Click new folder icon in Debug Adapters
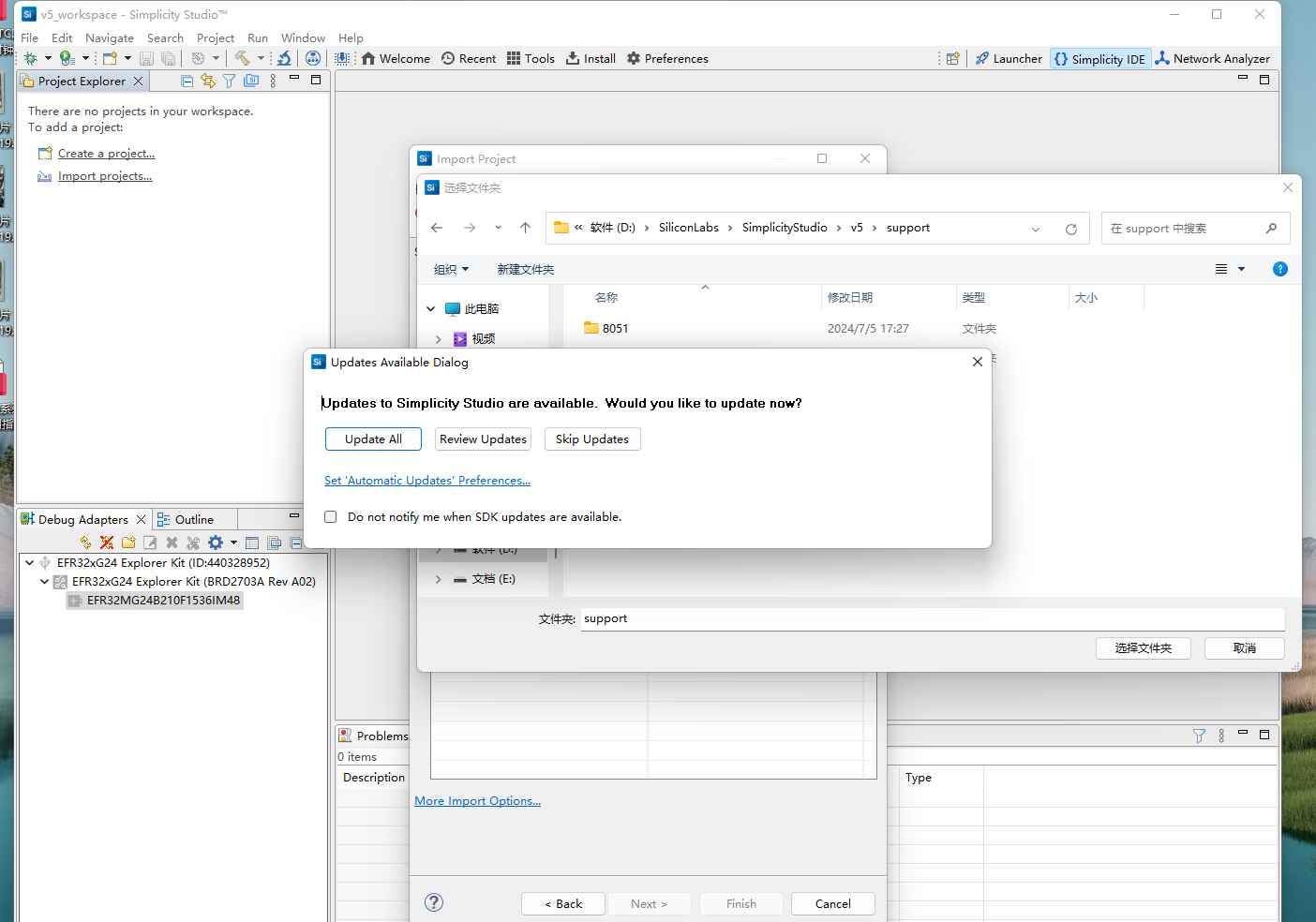 pos(128,543)
